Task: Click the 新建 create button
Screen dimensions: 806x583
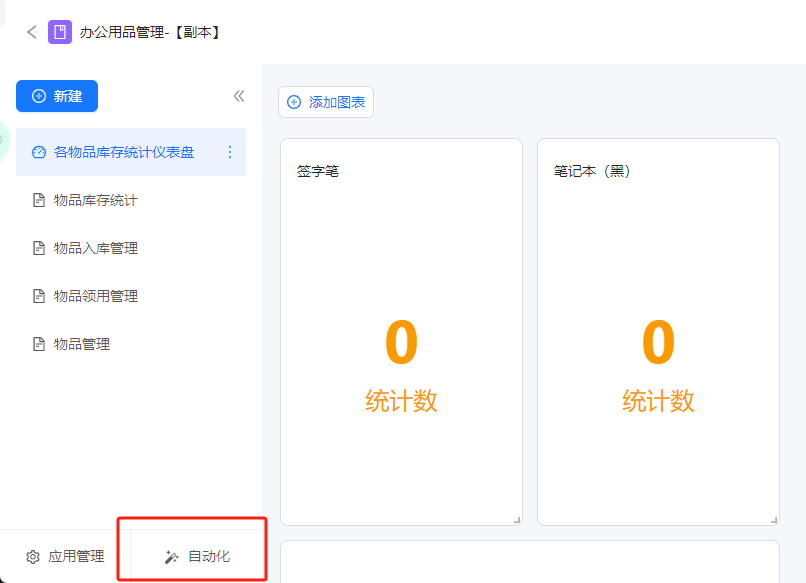Action: [x=57, y=96]
